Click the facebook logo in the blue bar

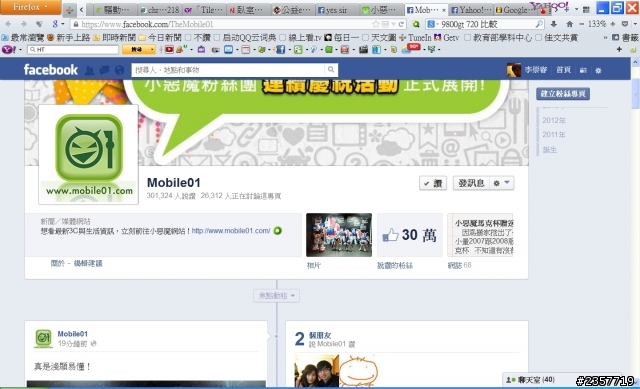[x=51, y=70]
